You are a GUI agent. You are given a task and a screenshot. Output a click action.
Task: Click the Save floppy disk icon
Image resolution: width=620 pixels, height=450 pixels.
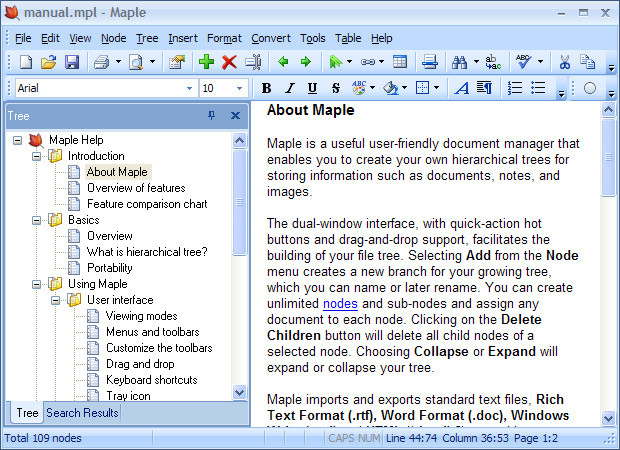click(72, 62)
